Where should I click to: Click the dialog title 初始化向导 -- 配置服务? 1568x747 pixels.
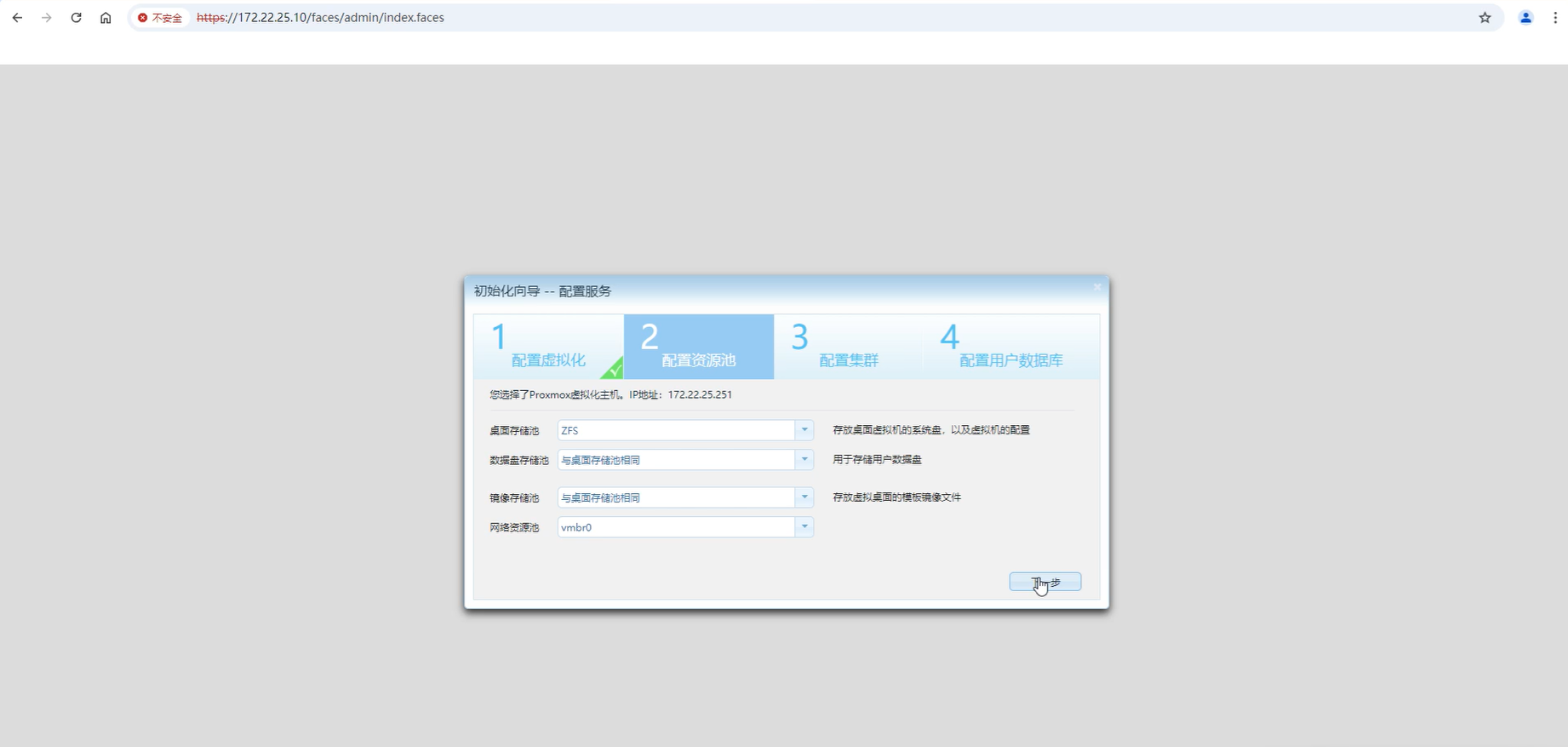pyautogui.click(x=542, y=291)
